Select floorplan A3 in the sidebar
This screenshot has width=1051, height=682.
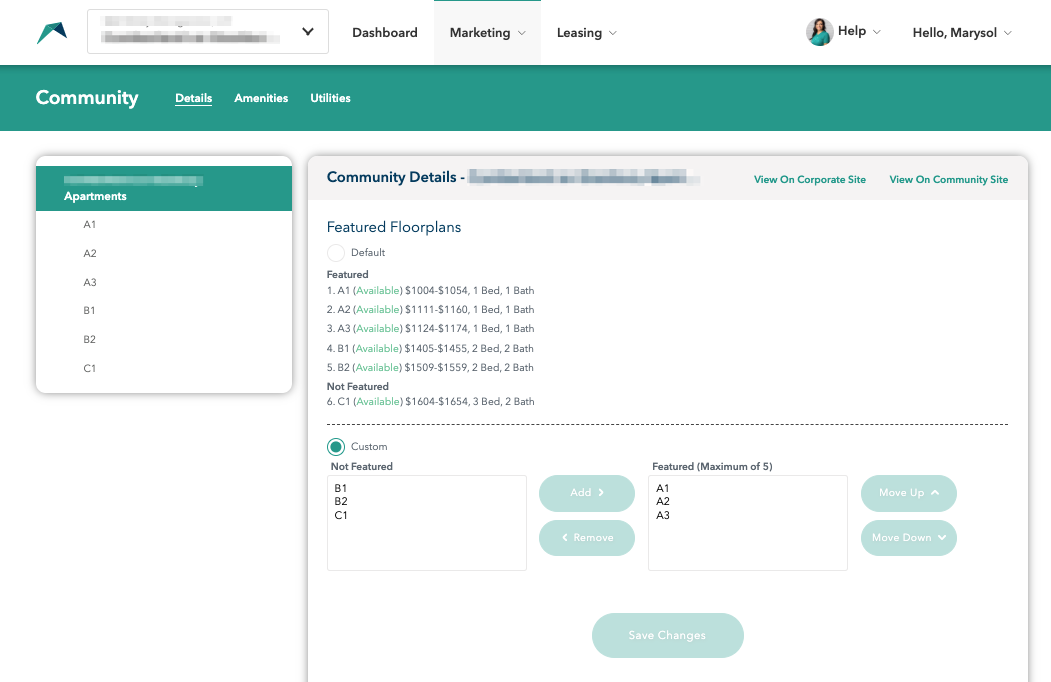coord(90,282)
